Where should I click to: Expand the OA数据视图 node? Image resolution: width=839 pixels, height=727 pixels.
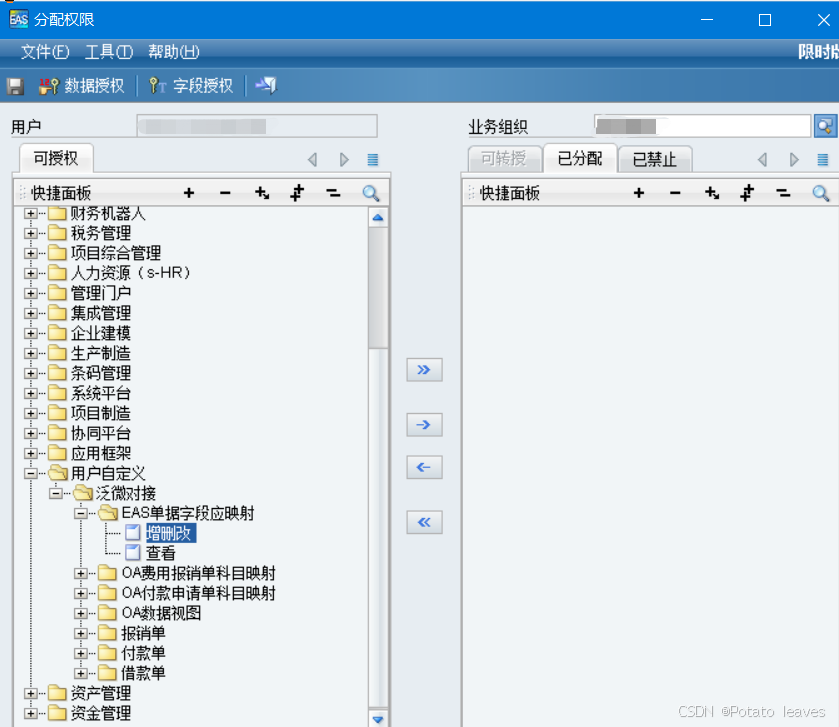tap(80, 614)
